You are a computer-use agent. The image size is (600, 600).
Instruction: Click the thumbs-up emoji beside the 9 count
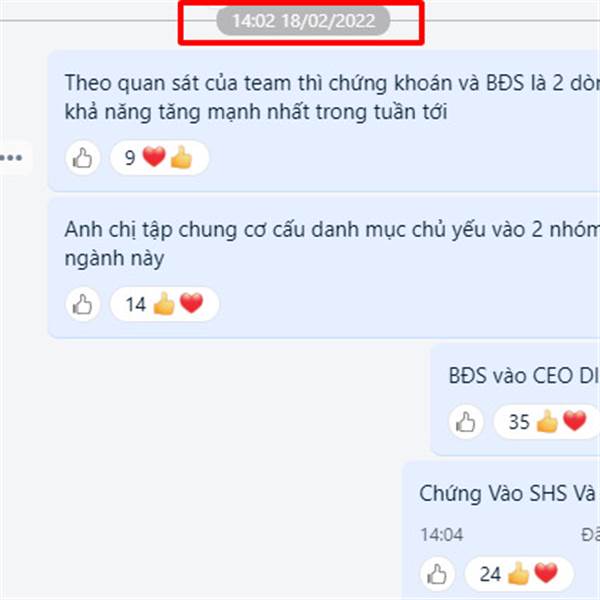[181, 157]
